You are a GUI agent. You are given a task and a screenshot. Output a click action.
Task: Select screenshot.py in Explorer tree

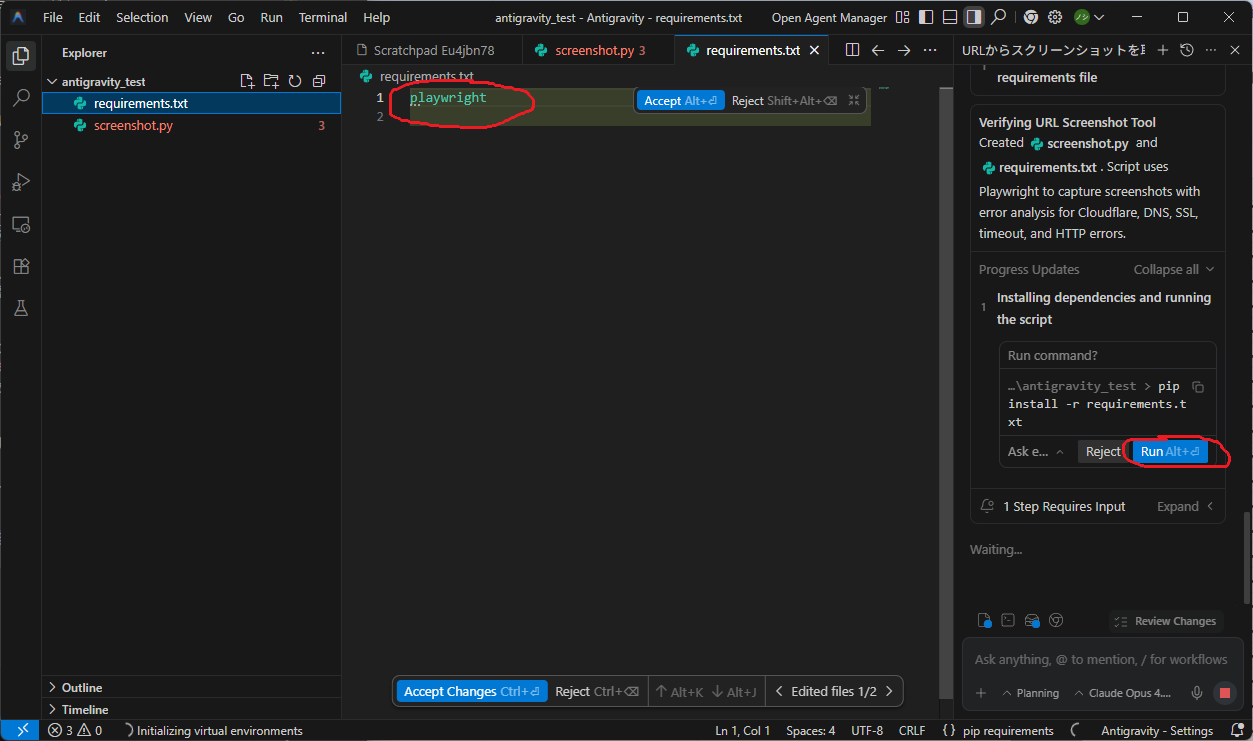click(x=191, y=125)
